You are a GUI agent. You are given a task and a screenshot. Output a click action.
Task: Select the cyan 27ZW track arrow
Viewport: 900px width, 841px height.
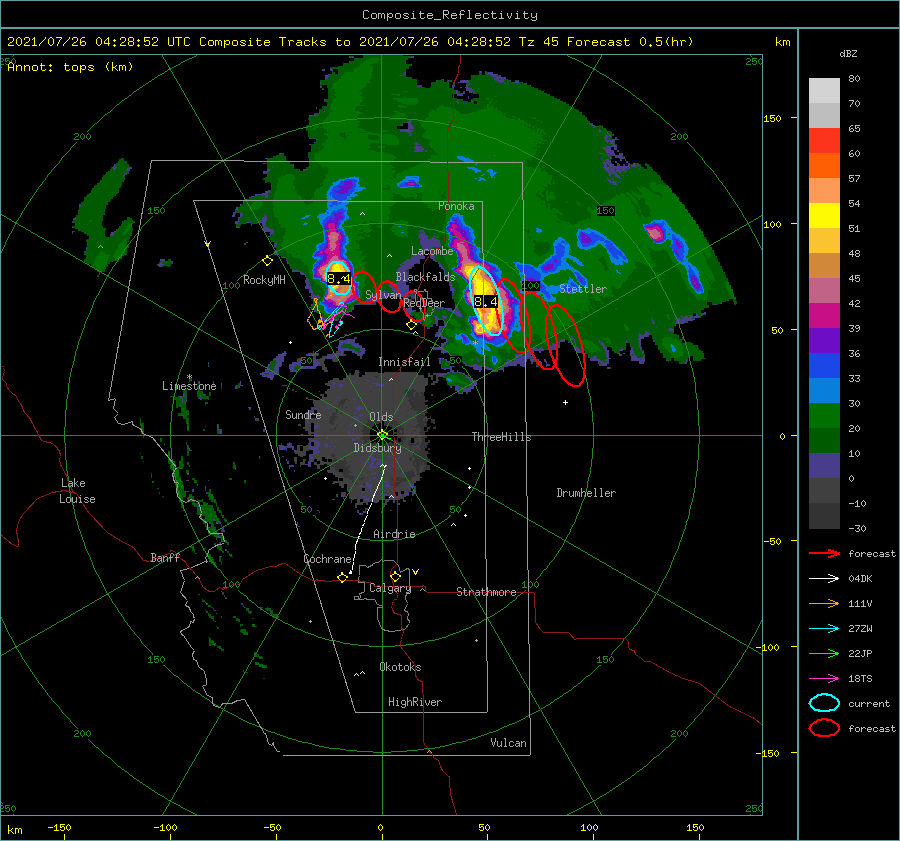tap(824, 629)
